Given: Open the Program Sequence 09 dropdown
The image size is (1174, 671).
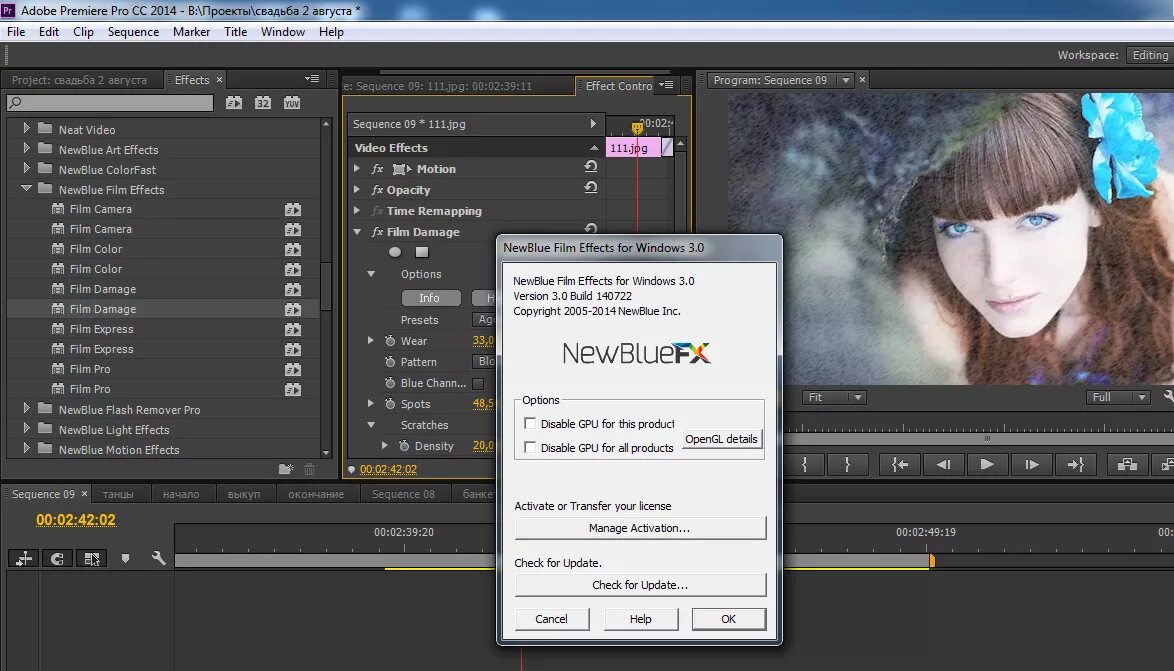Looking at the screenshot, I should [x=846, y=80].
